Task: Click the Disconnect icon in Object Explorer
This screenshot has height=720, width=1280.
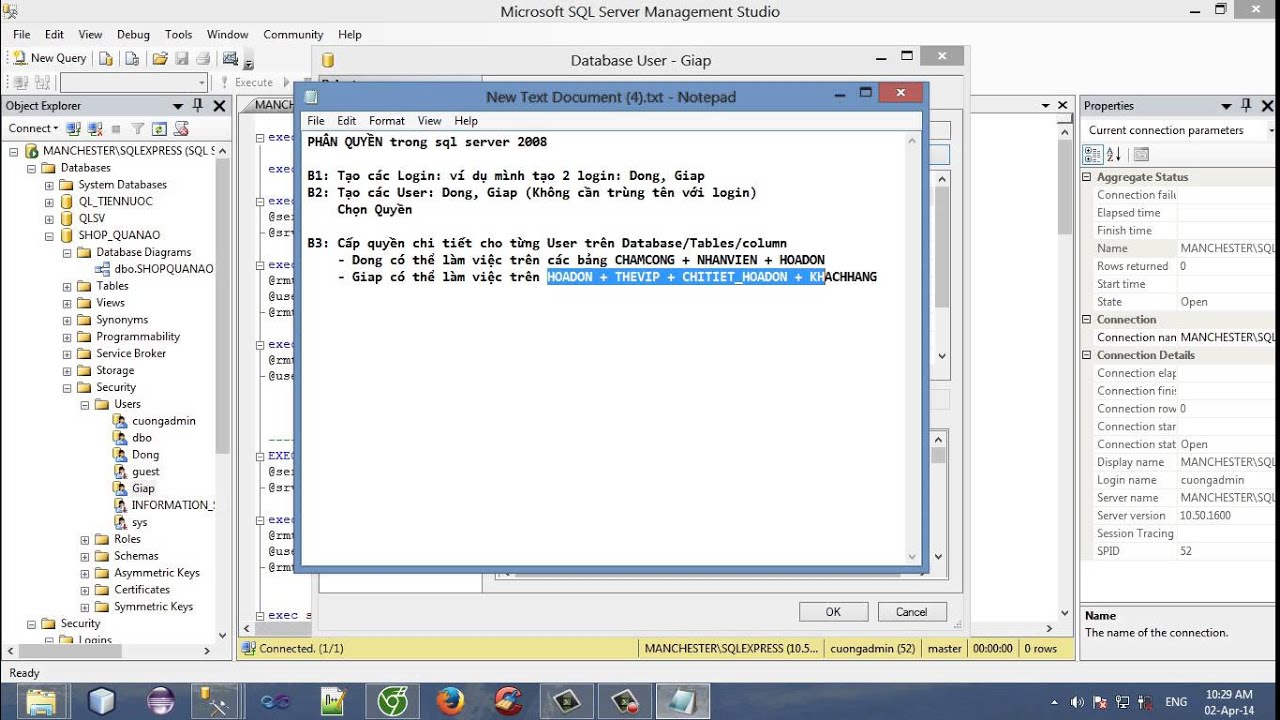Action: click(95, 129)
